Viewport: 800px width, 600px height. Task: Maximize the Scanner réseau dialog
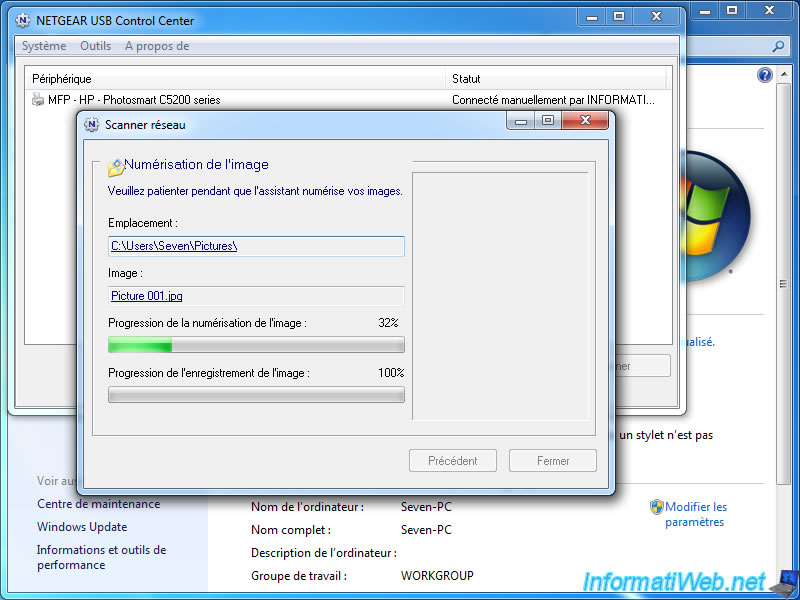point(547,120)
